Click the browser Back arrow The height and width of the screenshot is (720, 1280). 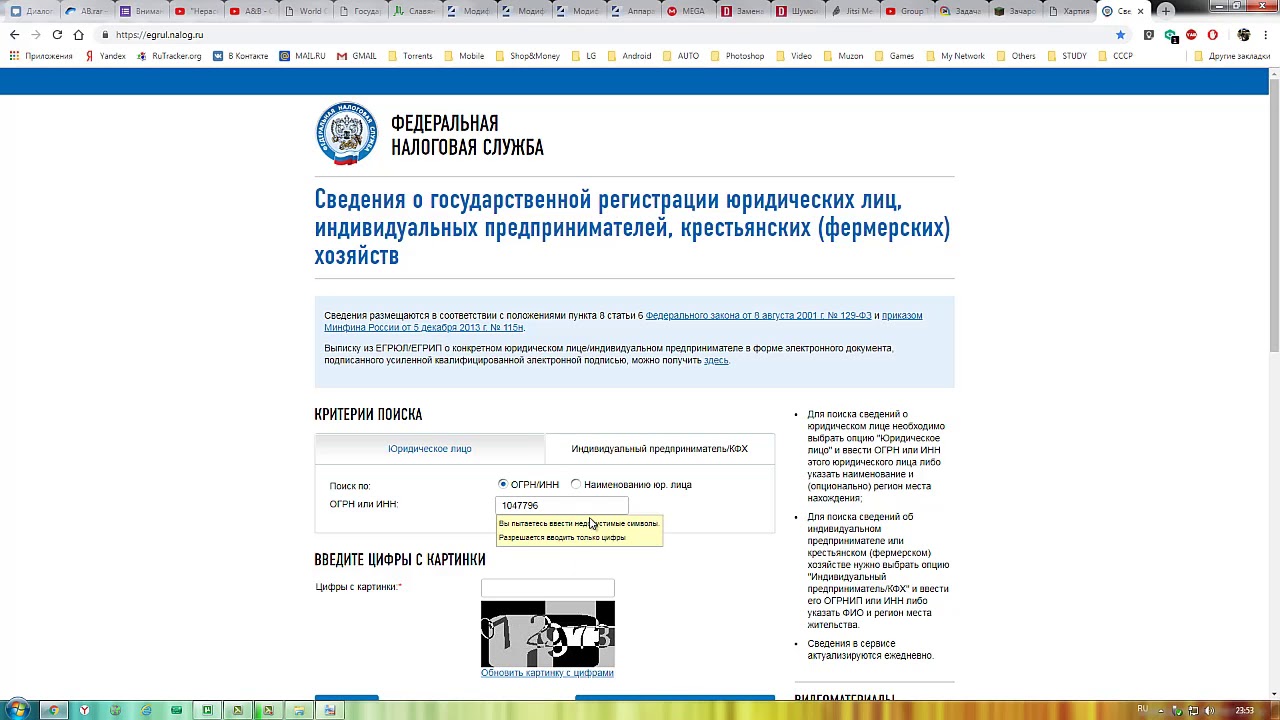coord(14,35)
